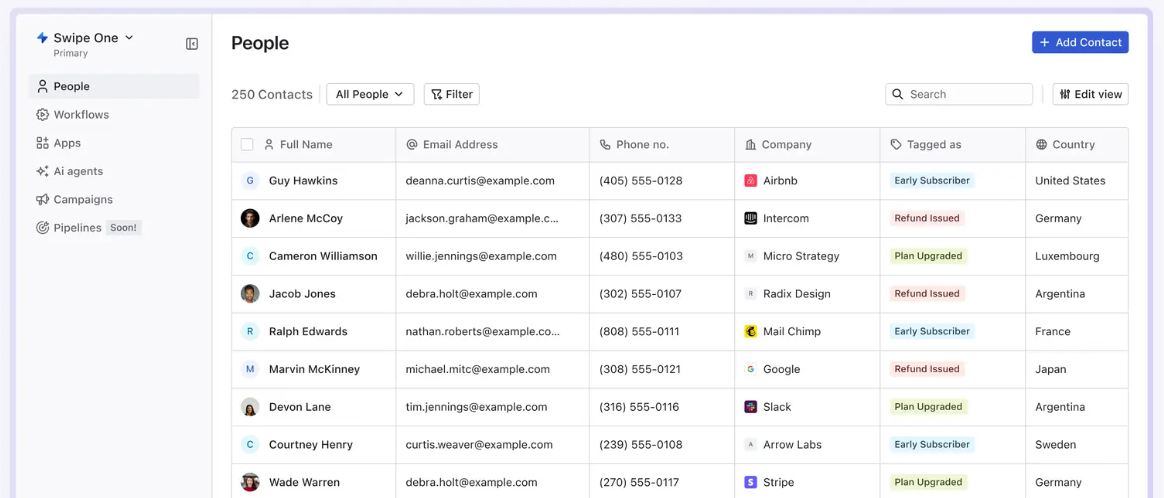Viewport: 1164px width, 498px height.
Task: Click Ralph Edwards's R avatar
Action: (250, 331)
